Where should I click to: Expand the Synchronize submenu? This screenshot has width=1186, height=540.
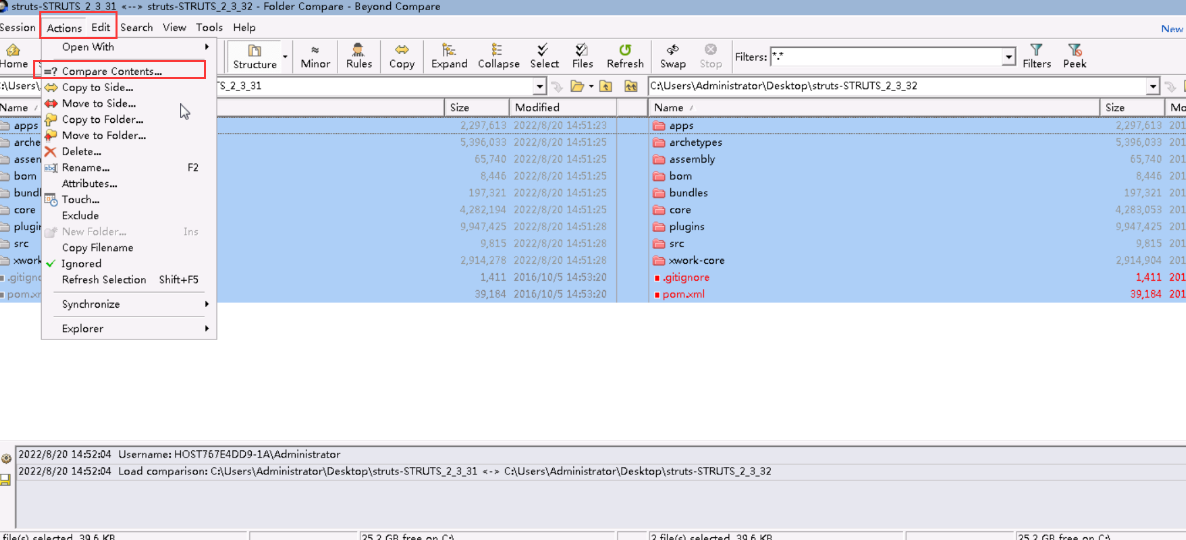pos(129,304)
